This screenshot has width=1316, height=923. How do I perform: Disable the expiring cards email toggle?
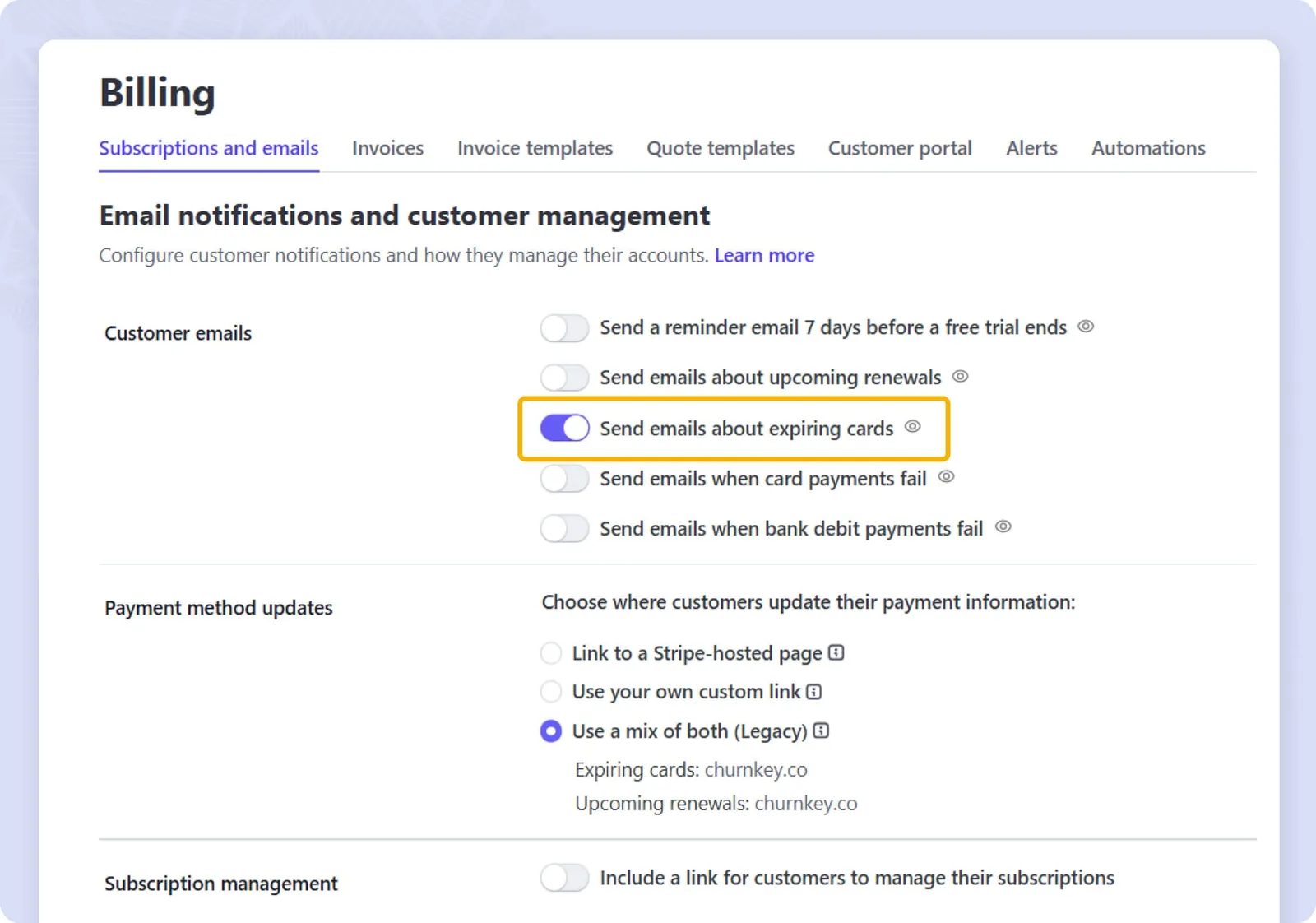click(565, 429)
